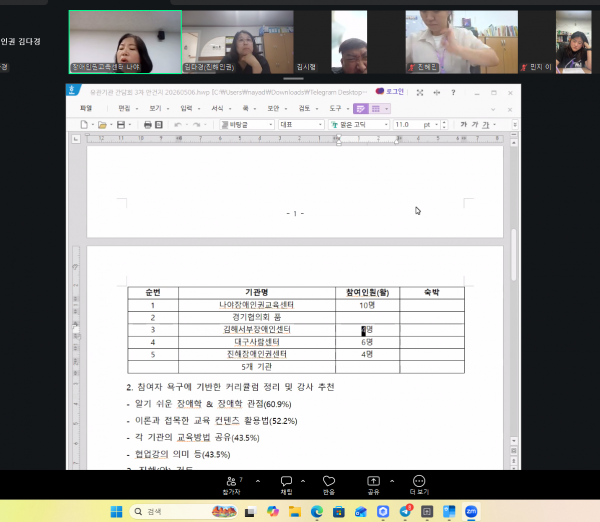Viewport: 600px width, 522px height.
Task: Click the document vertical scrollbar thumb
Action: tap(514, 254)
